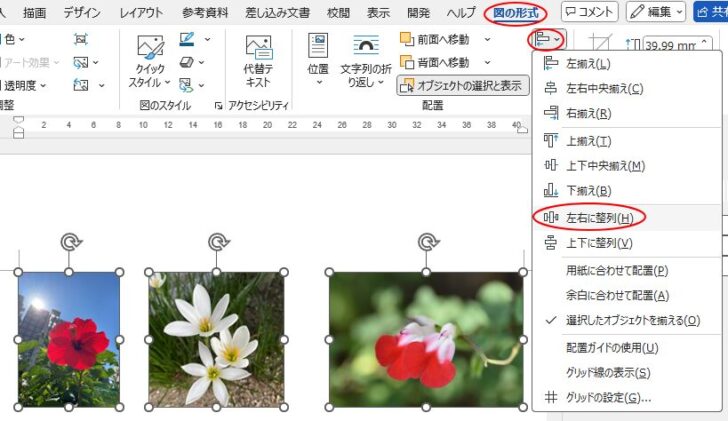Image resolution: width=728 pixels, height=421 pixels.
Task: Open the Reset Picture dropdown arrow
Action: pyautogui.click(x=101, y=85)
